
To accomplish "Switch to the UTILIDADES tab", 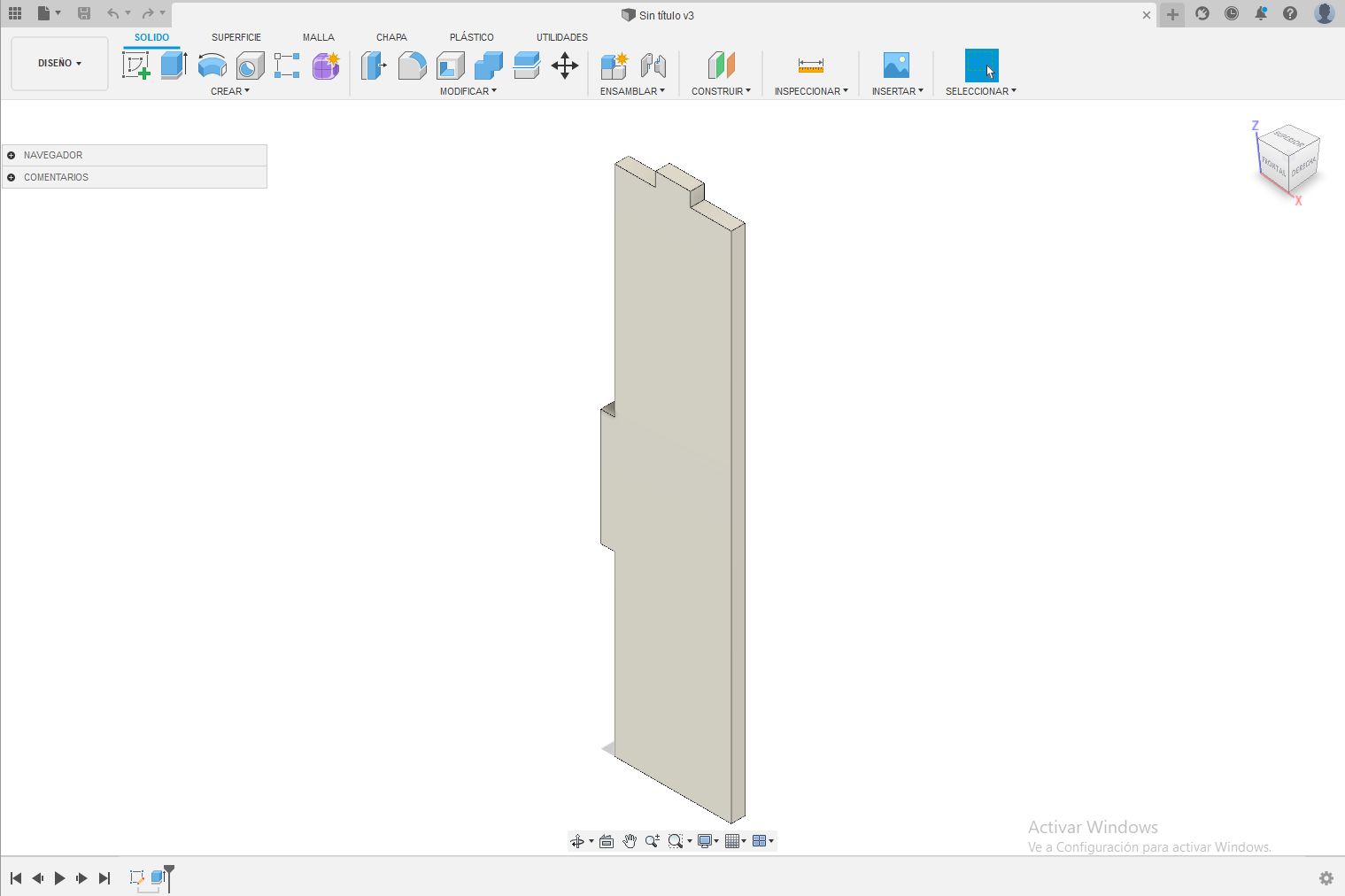I will (x=562, y=37).
